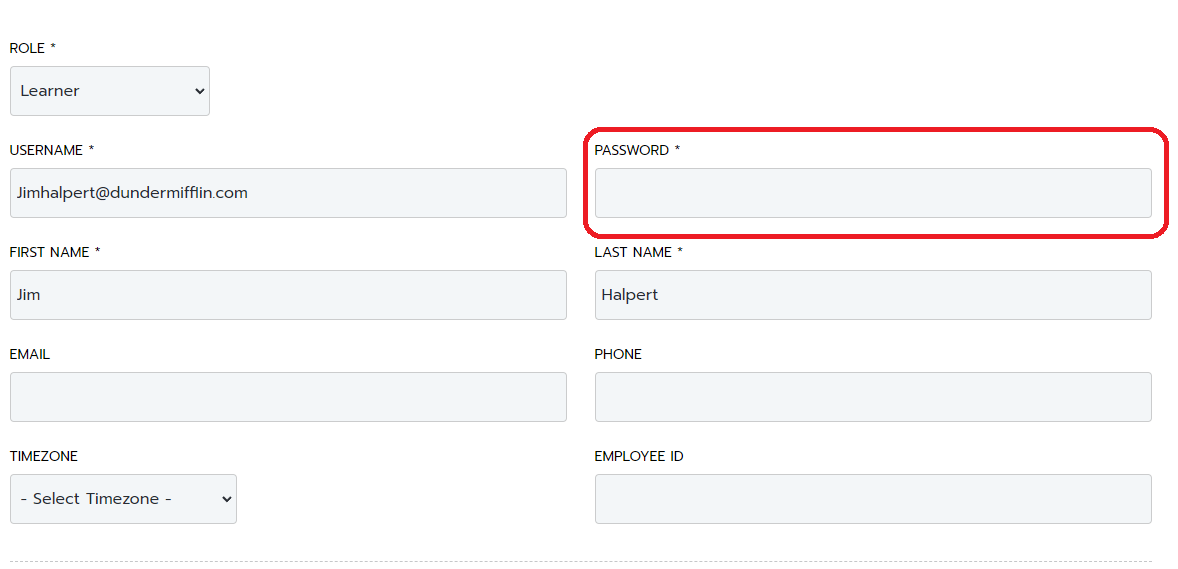Focus the Username field with Jimhalpert email
Screen dimensions: 1178x569
pos(288,193)
